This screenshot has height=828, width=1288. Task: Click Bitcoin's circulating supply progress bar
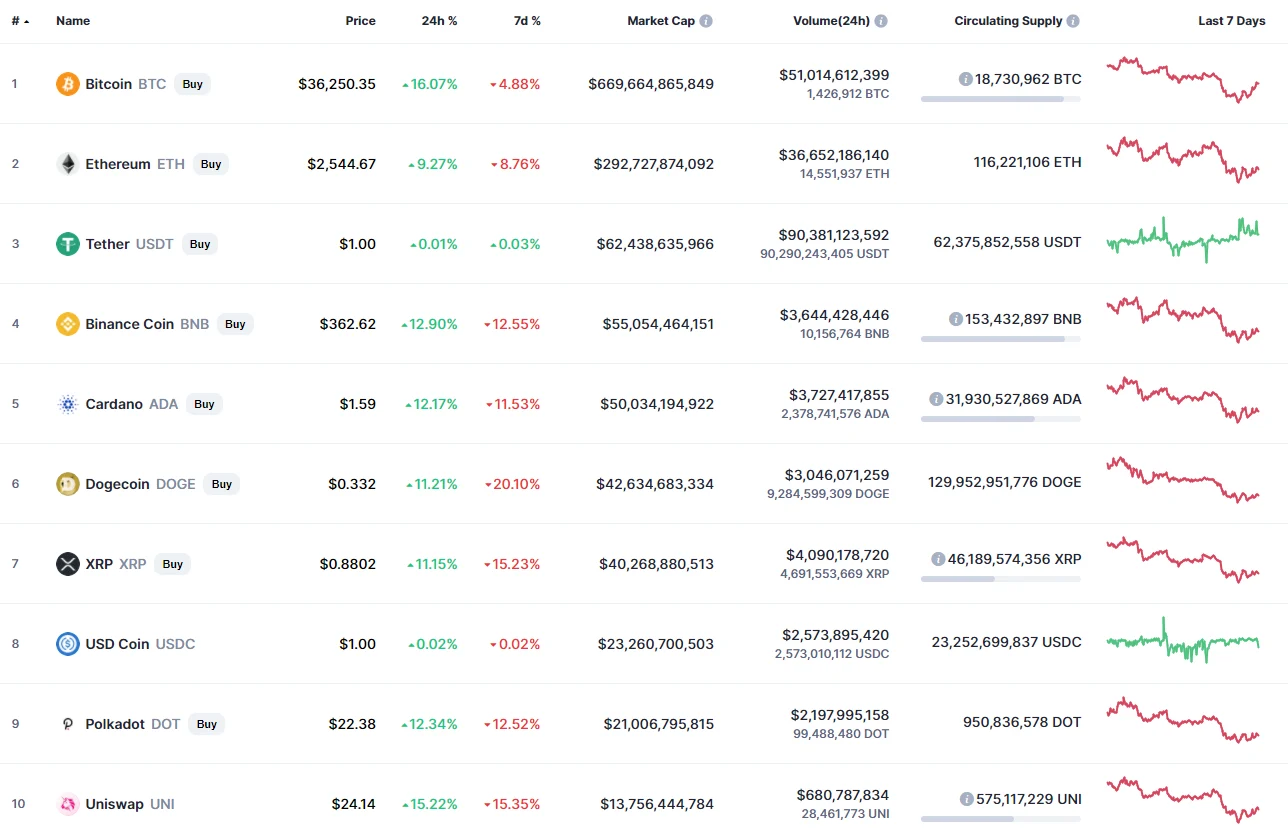1000,99
